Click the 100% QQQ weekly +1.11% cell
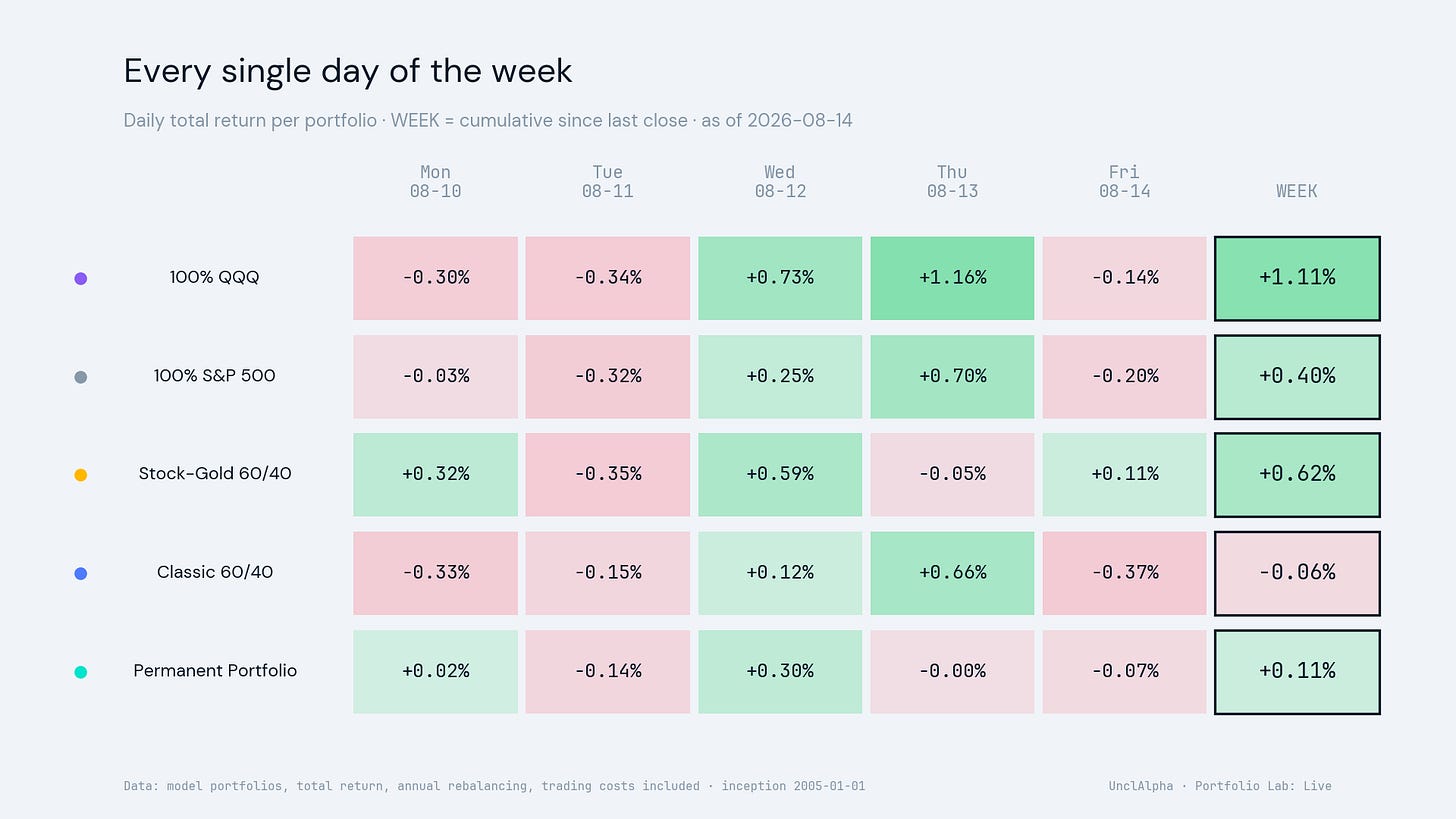 point(1297,278)
